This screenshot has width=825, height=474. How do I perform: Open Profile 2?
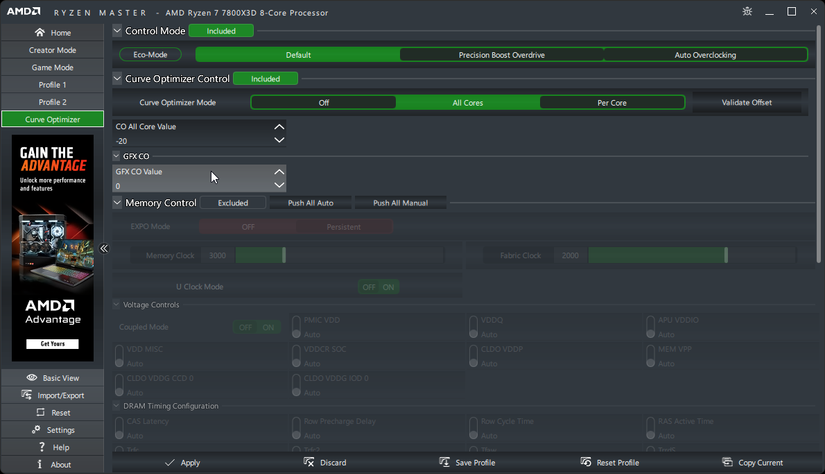(53, 102)
